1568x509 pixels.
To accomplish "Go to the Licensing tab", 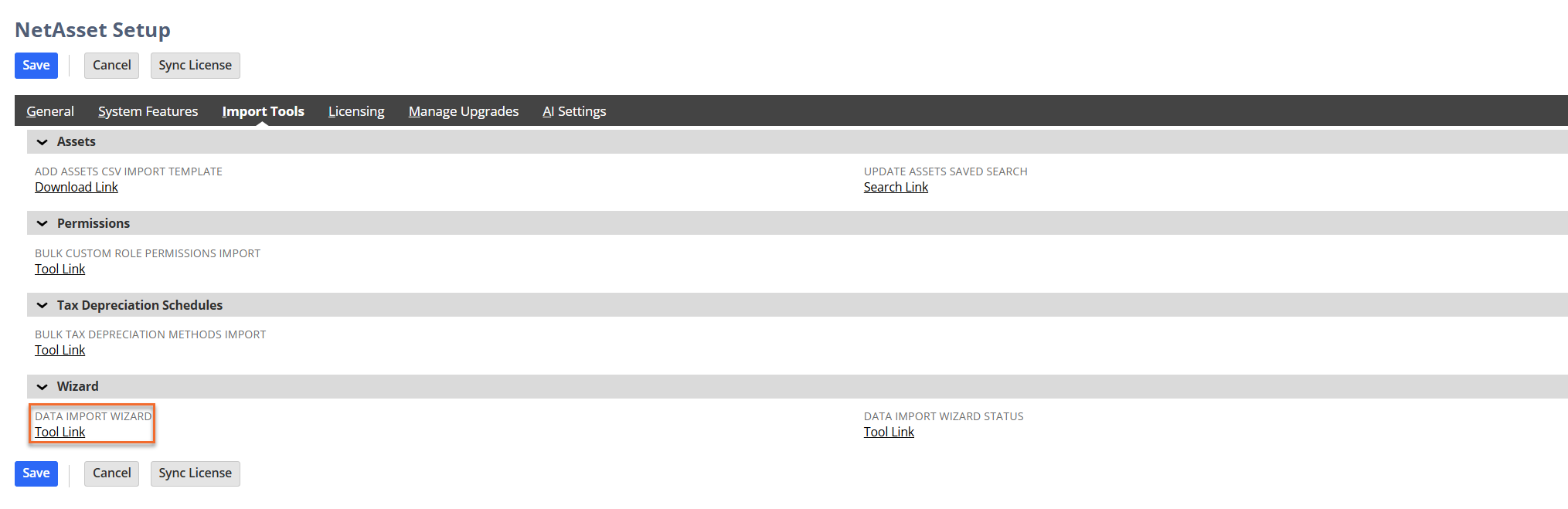I will click(x=356, y=111).
